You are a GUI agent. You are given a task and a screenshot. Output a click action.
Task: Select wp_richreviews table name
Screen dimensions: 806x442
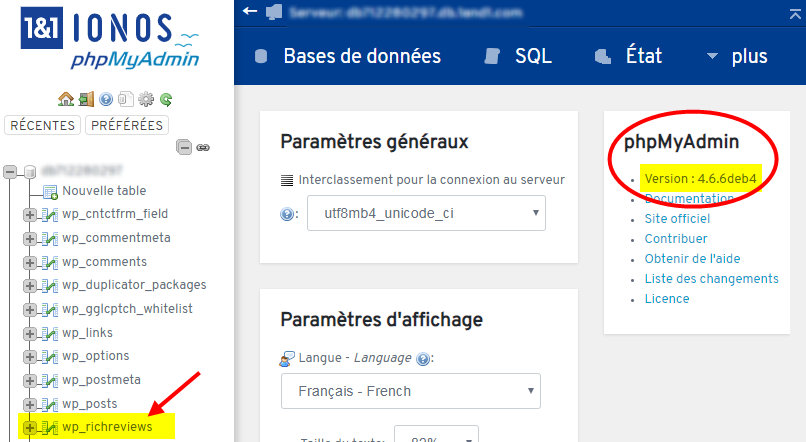(x=107, y=427)
